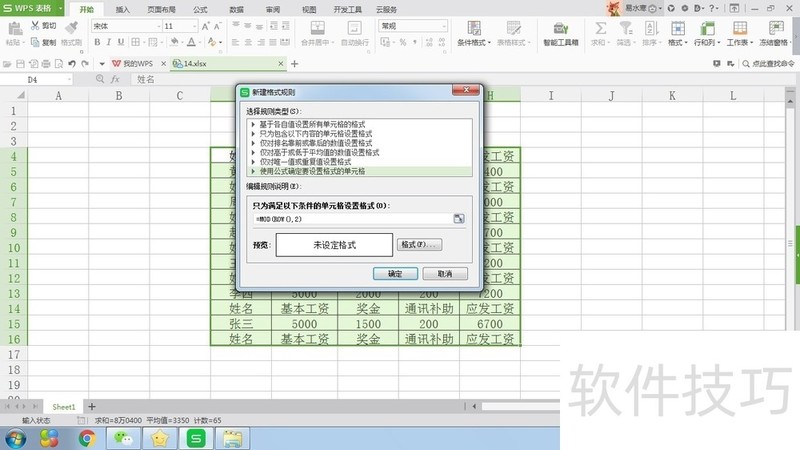
Task: Click the Format button in dialog
Action: 419,244
